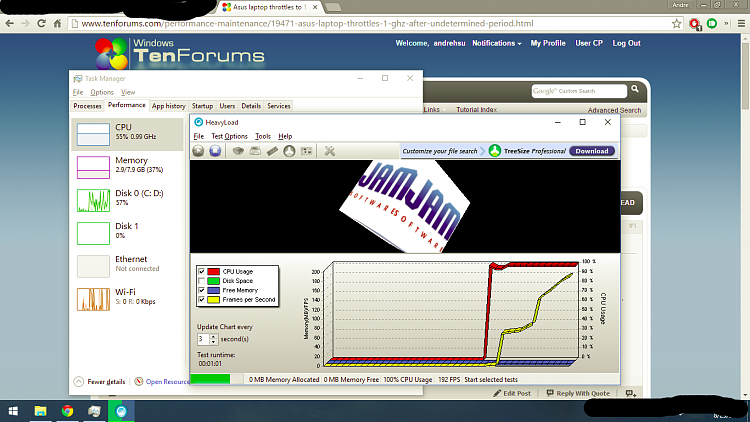Start the selected tests in HeavyLoad
750x422 pixels.
pyautogui.click(x=199, y=151)
